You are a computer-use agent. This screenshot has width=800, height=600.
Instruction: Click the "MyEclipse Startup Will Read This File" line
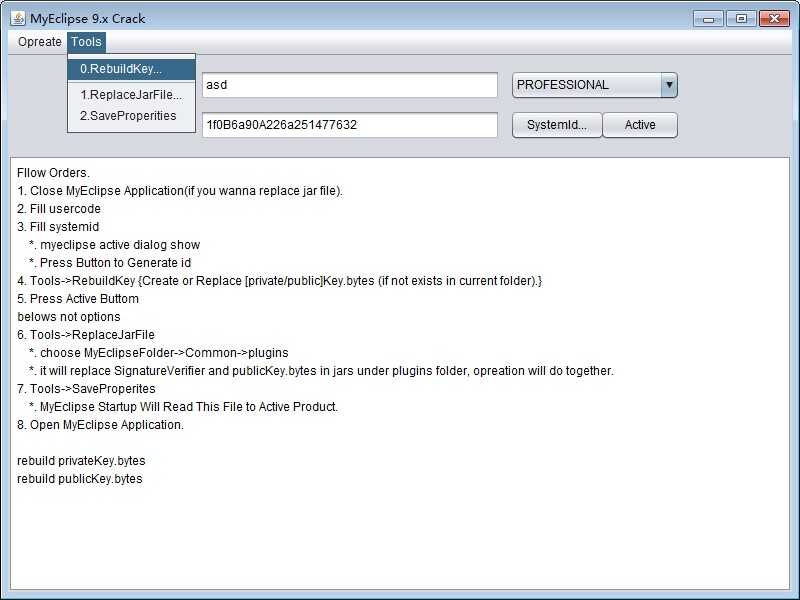(184, 407)
